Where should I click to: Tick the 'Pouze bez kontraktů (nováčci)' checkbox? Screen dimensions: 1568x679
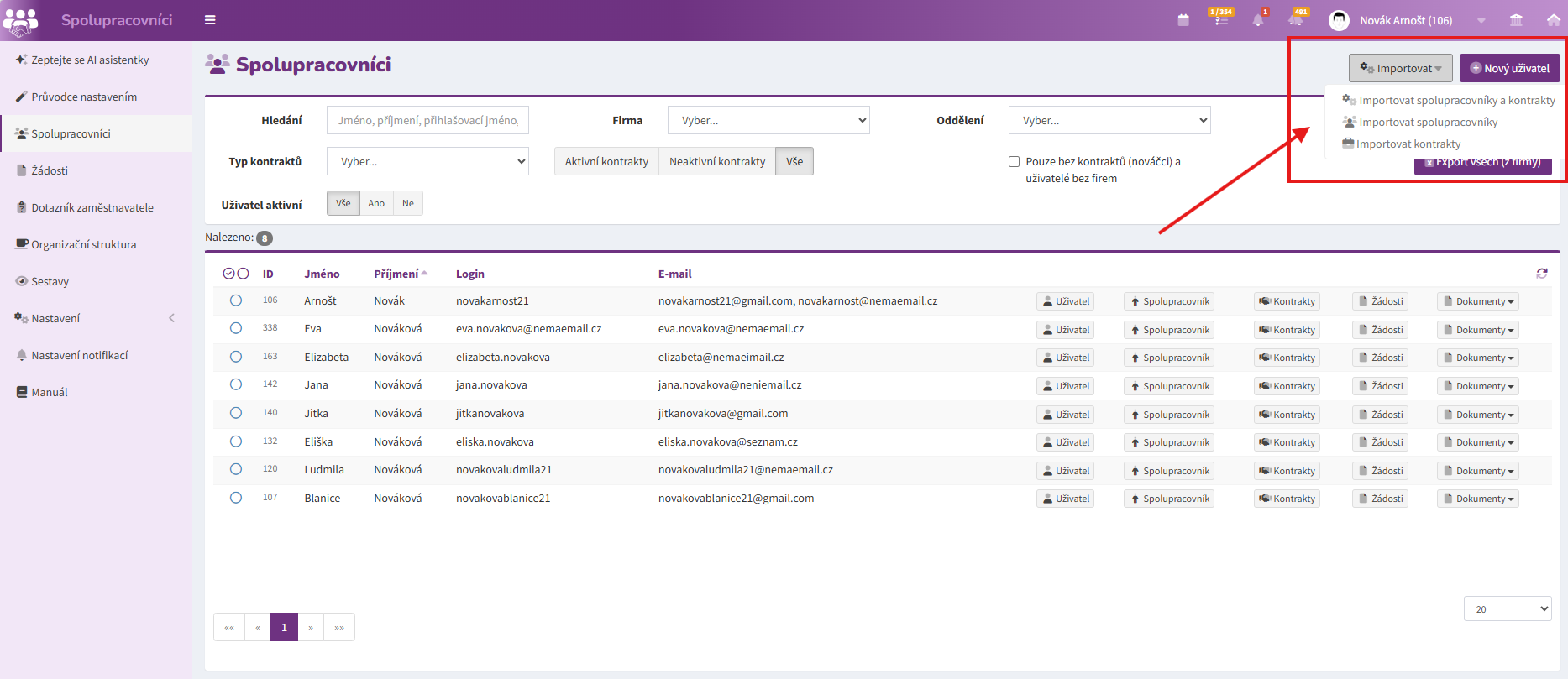tap(1014, 162)
